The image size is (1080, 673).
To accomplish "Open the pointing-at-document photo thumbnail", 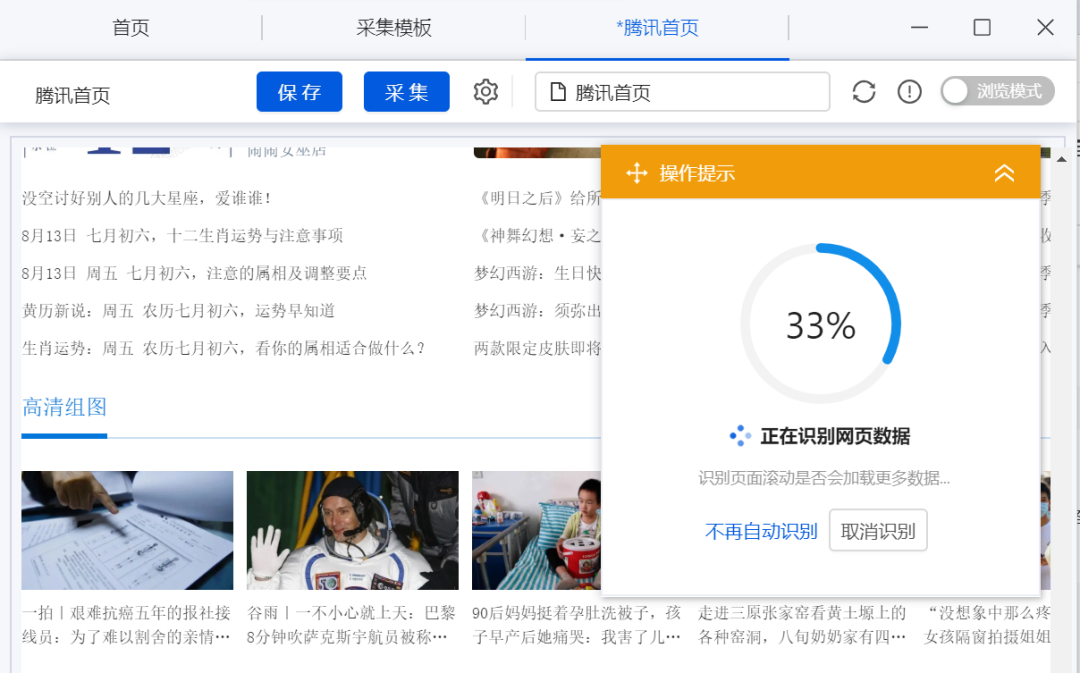I will click(x=127, y=530).
